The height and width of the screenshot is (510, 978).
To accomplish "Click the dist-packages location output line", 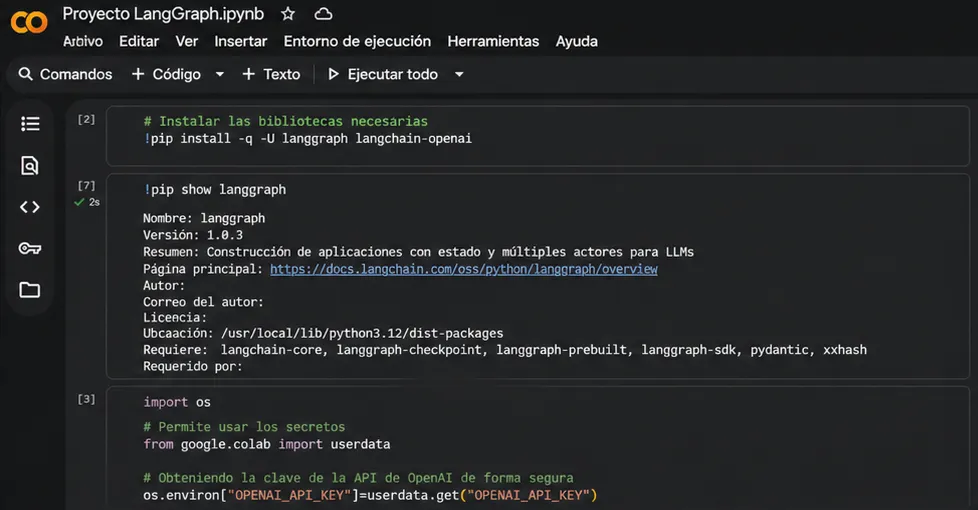I will [323, 334].
